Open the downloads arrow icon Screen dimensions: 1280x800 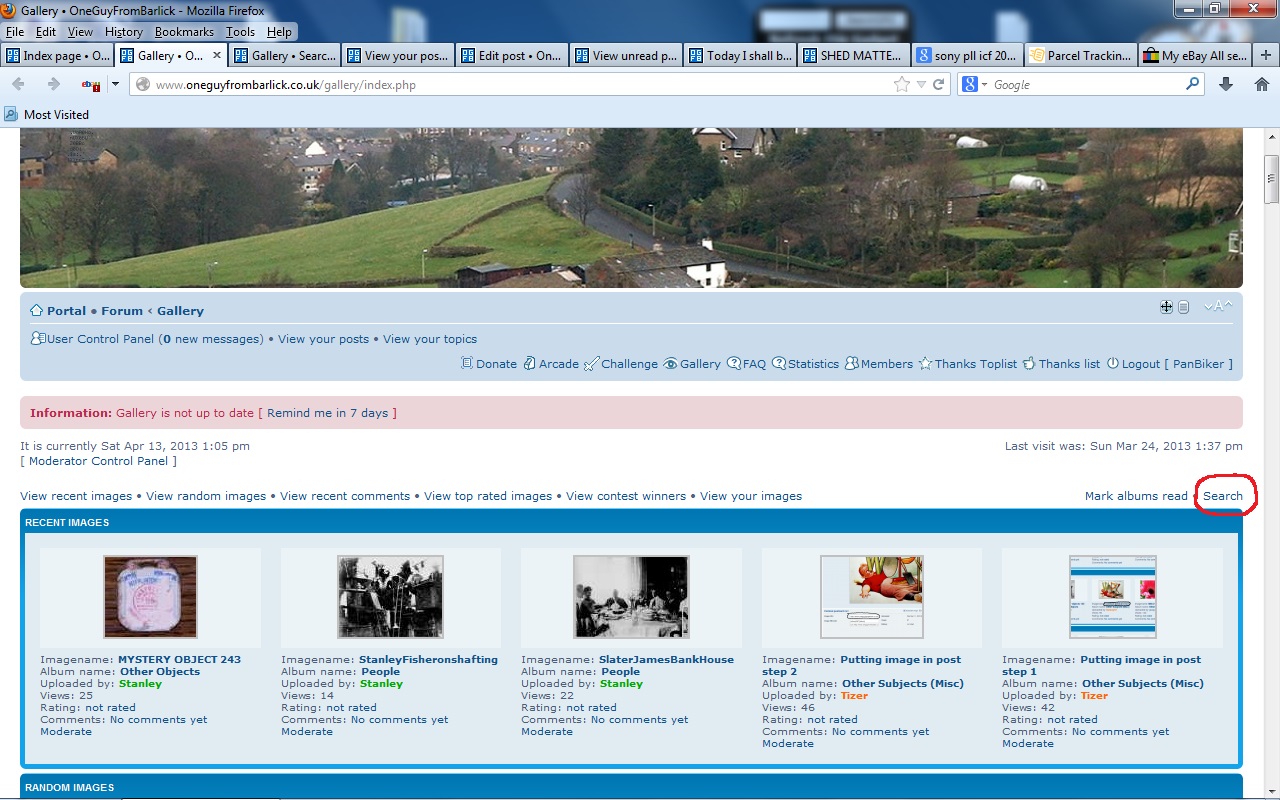[x=1226, y=85]
